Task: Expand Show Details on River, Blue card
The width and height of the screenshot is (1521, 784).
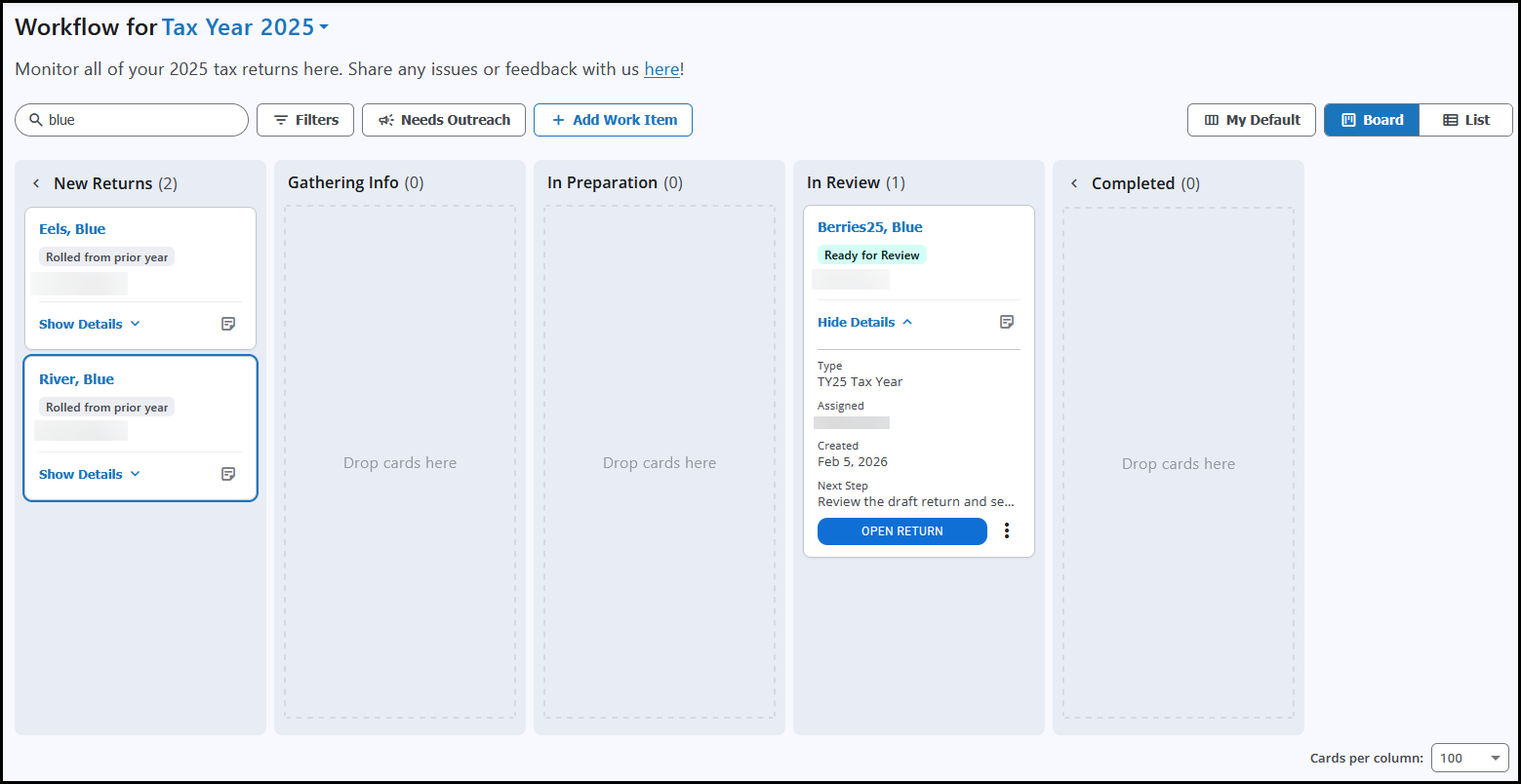Action: tap(90, 474)
